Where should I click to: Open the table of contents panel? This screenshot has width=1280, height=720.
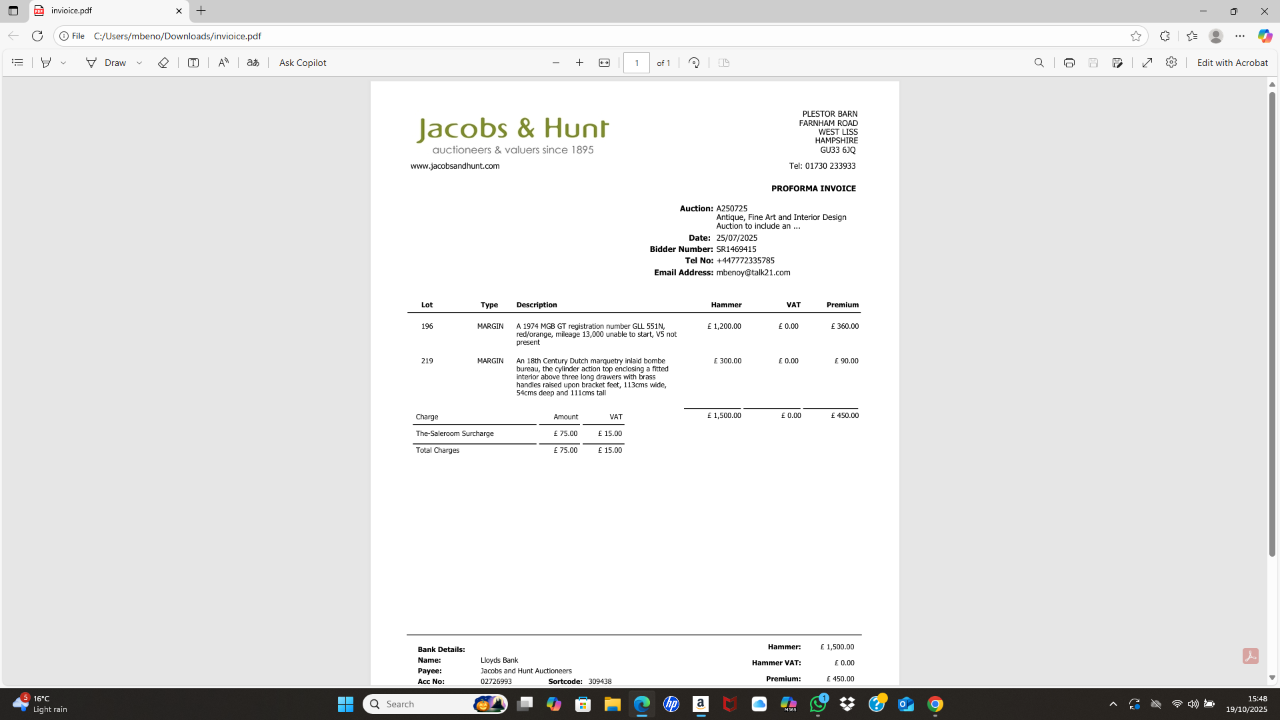tap(17, 62)
